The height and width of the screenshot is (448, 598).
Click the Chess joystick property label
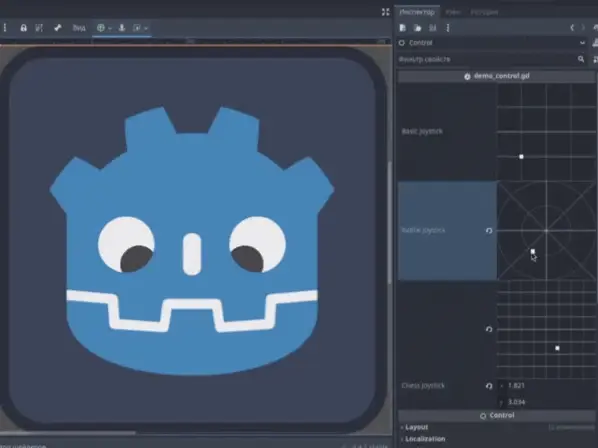click(423, 385)
